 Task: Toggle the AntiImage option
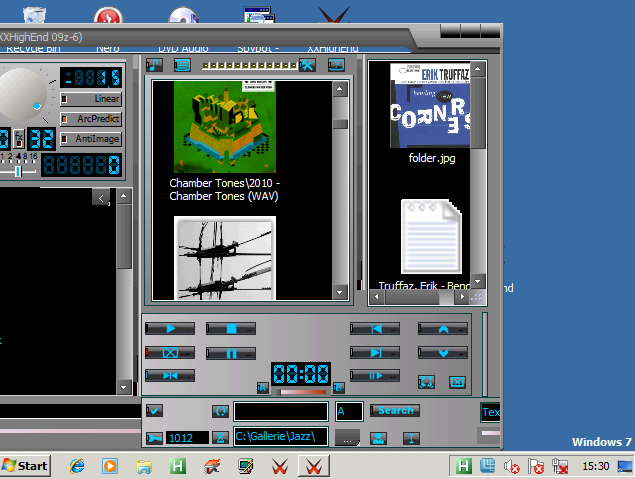(x=91, y=139)
